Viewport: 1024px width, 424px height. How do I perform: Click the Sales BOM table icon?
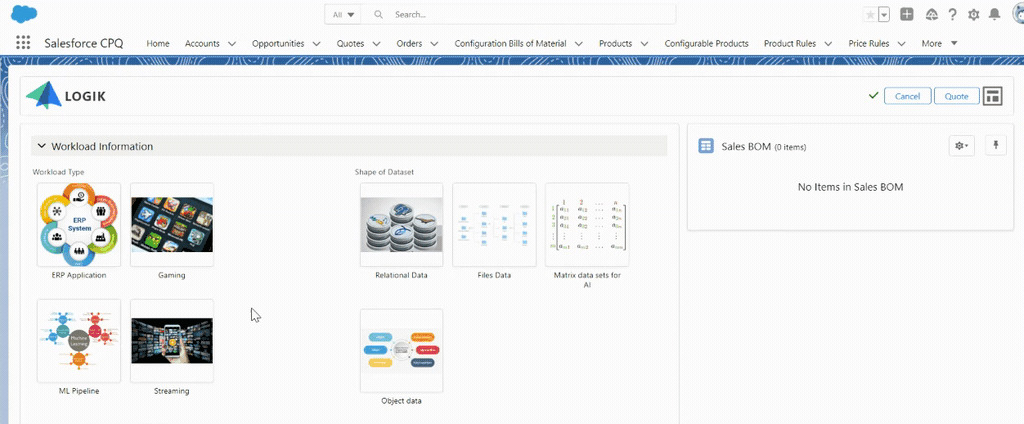(706, 146)
